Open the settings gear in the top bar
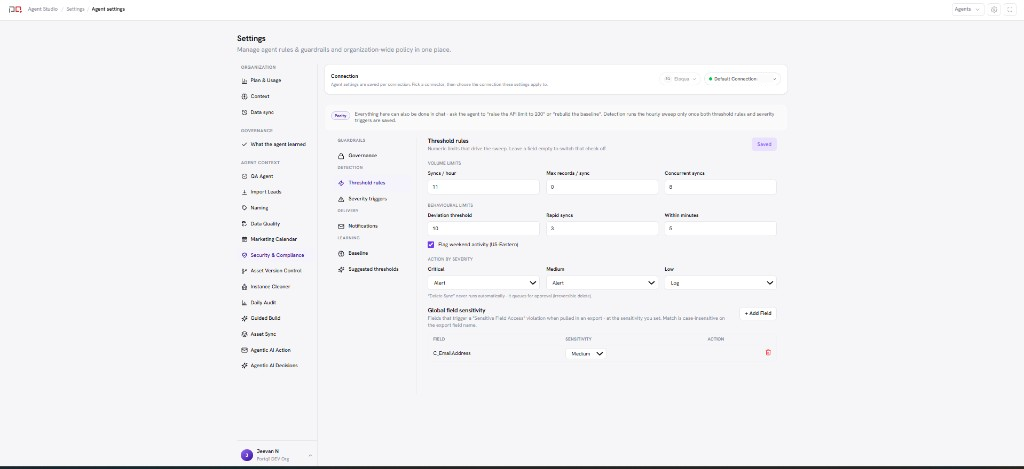 click(x=994, y=10)
